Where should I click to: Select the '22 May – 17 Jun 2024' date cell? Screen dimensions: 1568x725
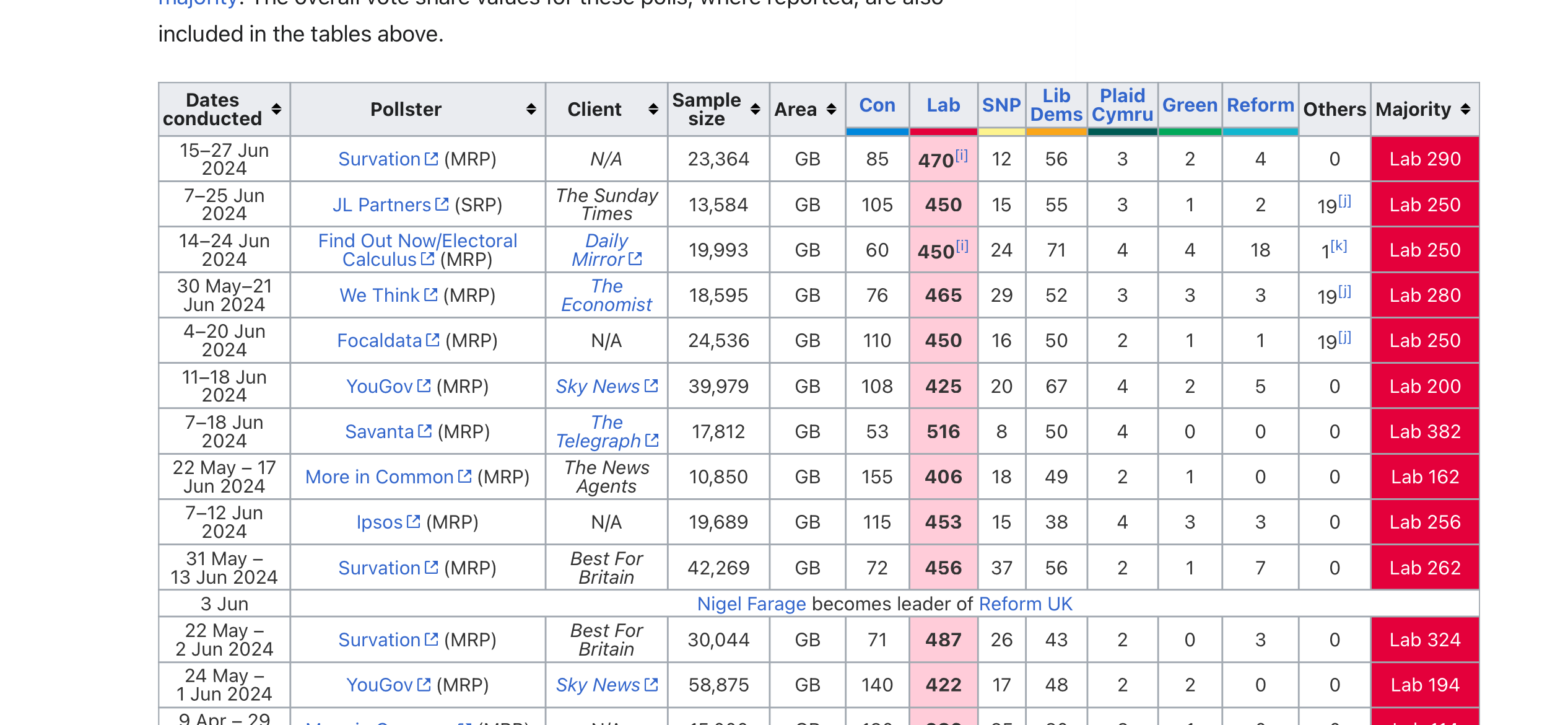(x=224, y=477)
